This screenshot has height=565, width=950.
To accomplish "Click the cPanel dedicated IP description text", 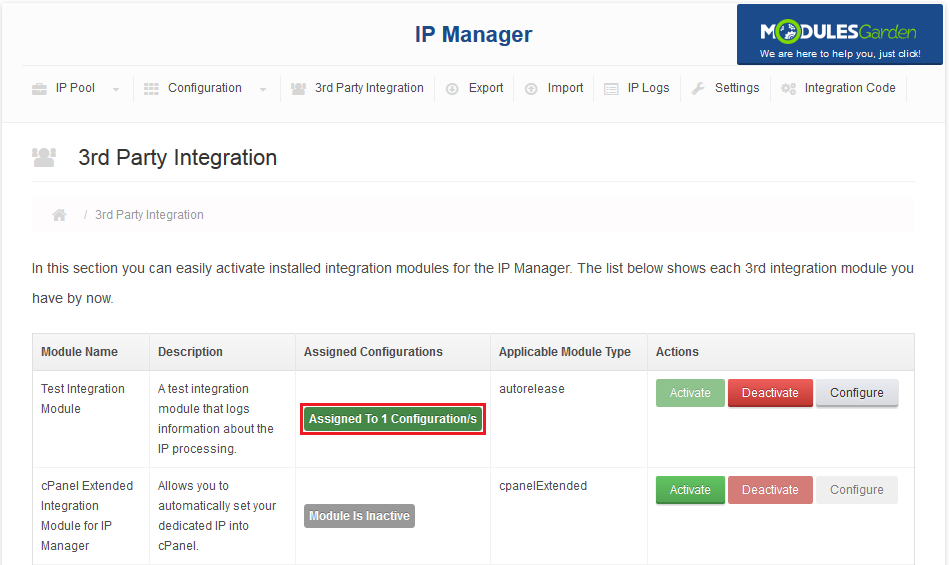I will coord(217,515).
